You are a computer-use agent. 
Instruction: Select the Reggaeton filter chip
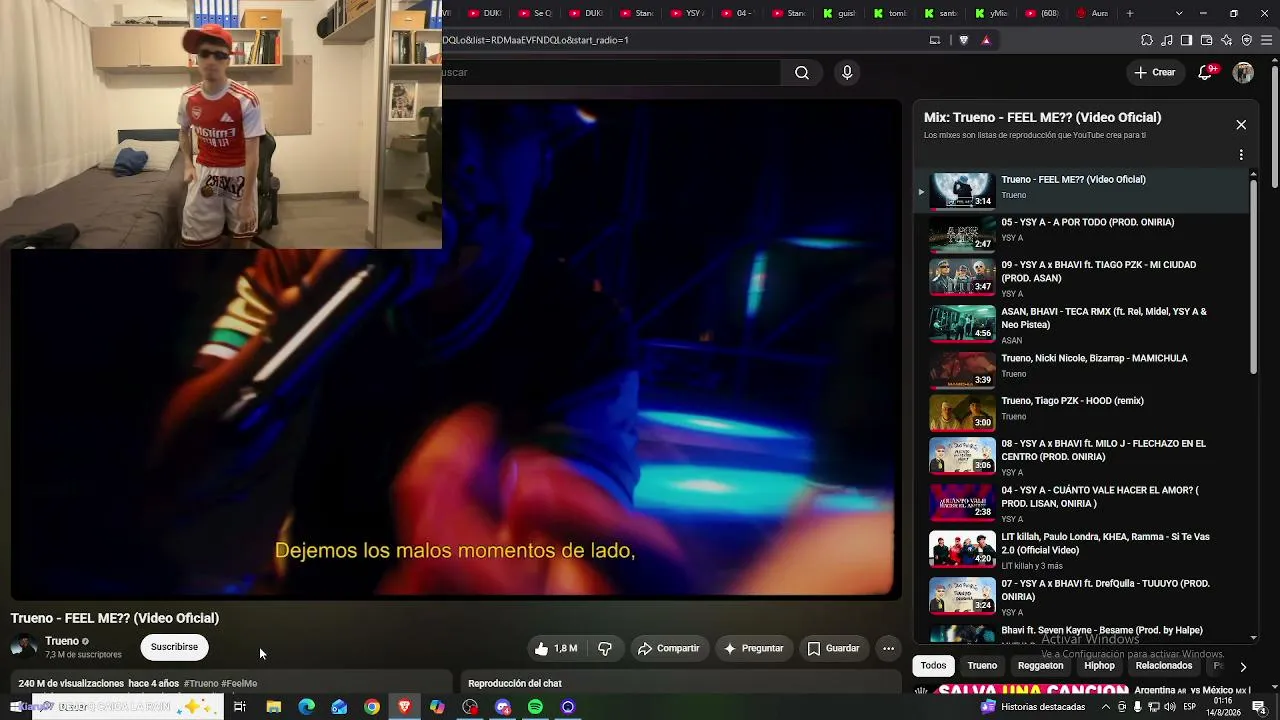pos(1040,666)
